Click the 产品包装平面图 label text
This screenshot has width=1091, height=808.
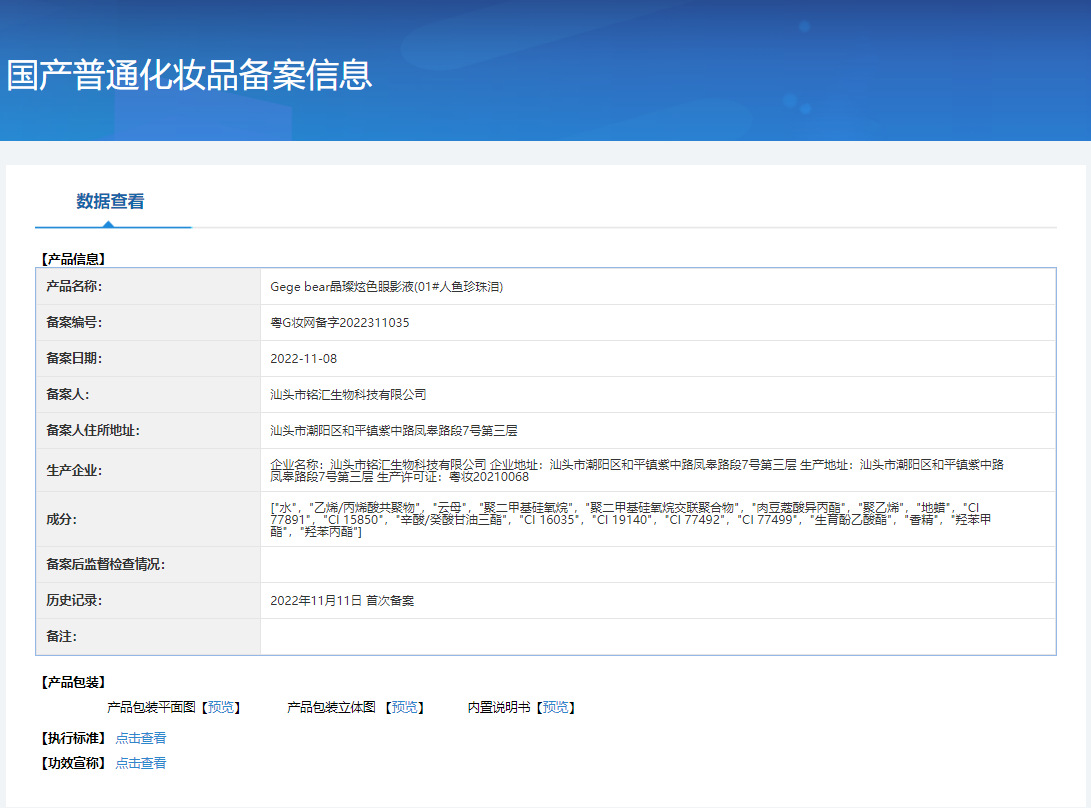(x=151, y=707)
